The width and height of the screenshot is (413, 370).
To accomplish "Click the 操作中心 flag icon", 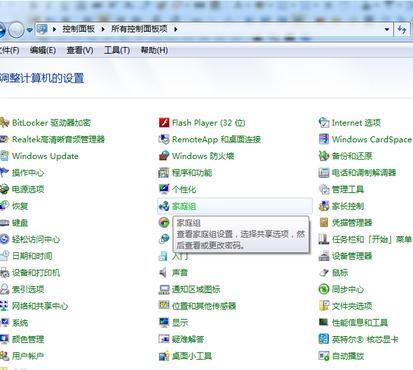I will [x=4, y=172].
